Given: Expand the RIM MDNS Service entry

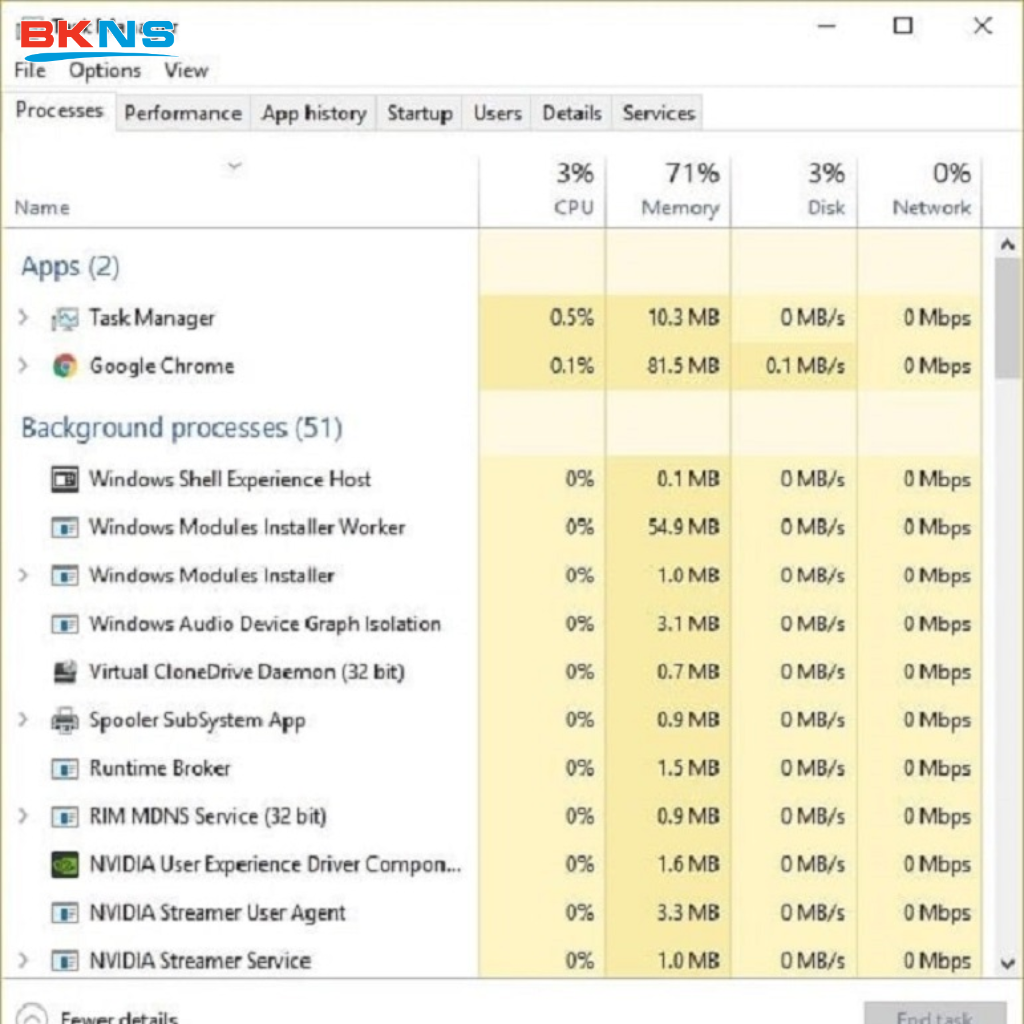Looking at the screenshot, I should [x=23, y=816].
